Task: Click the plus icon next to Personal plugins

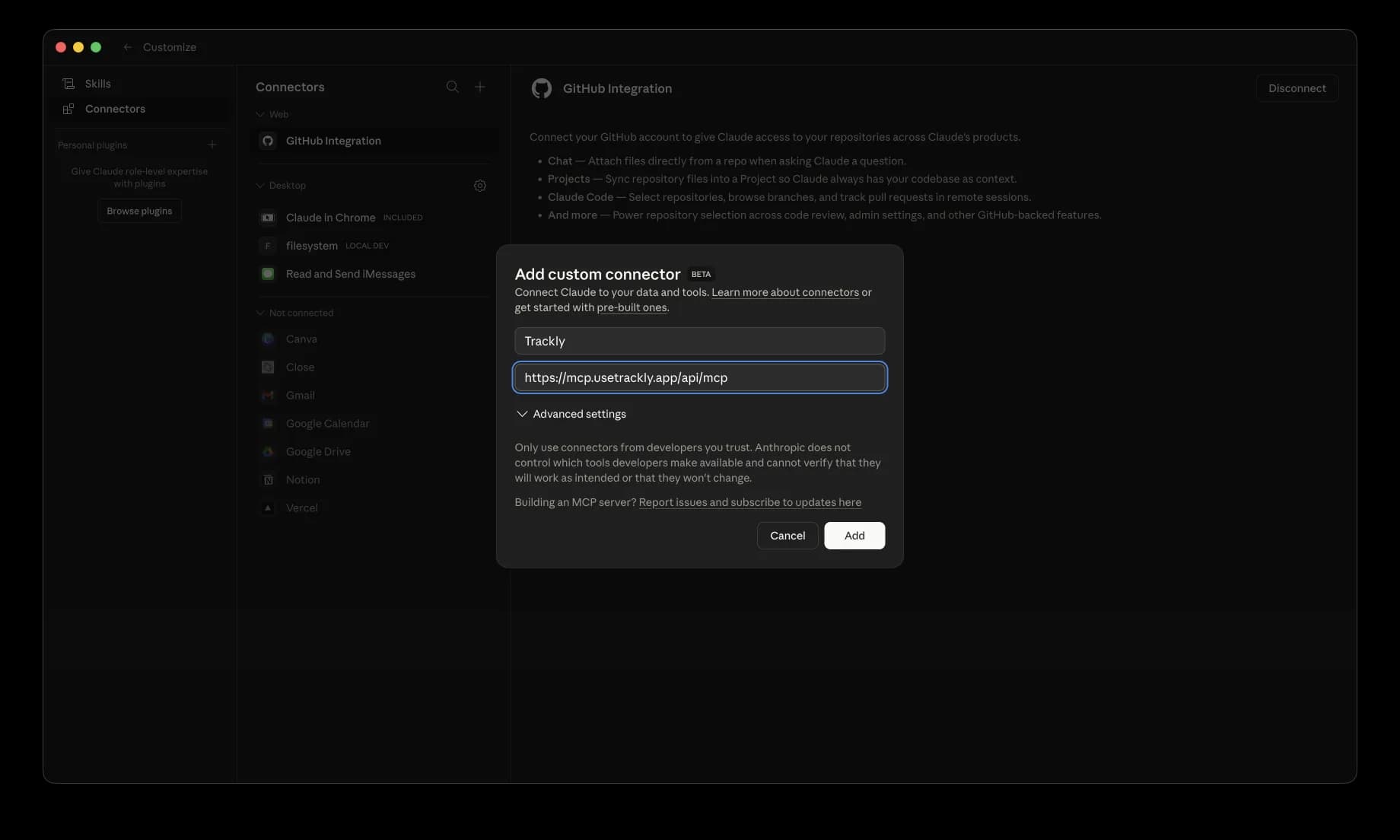Action: click(x=212, y=145)
